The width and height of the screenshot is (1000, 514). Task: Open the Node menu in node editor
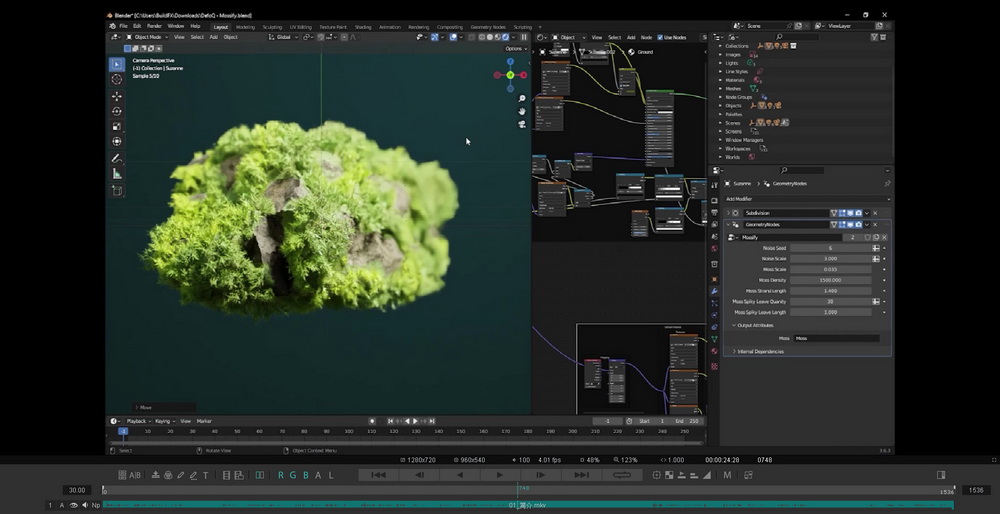(646, 38)
